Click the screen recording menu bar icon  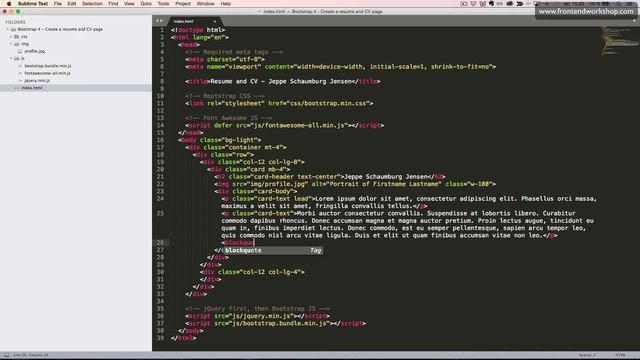(x=464, y=4)
